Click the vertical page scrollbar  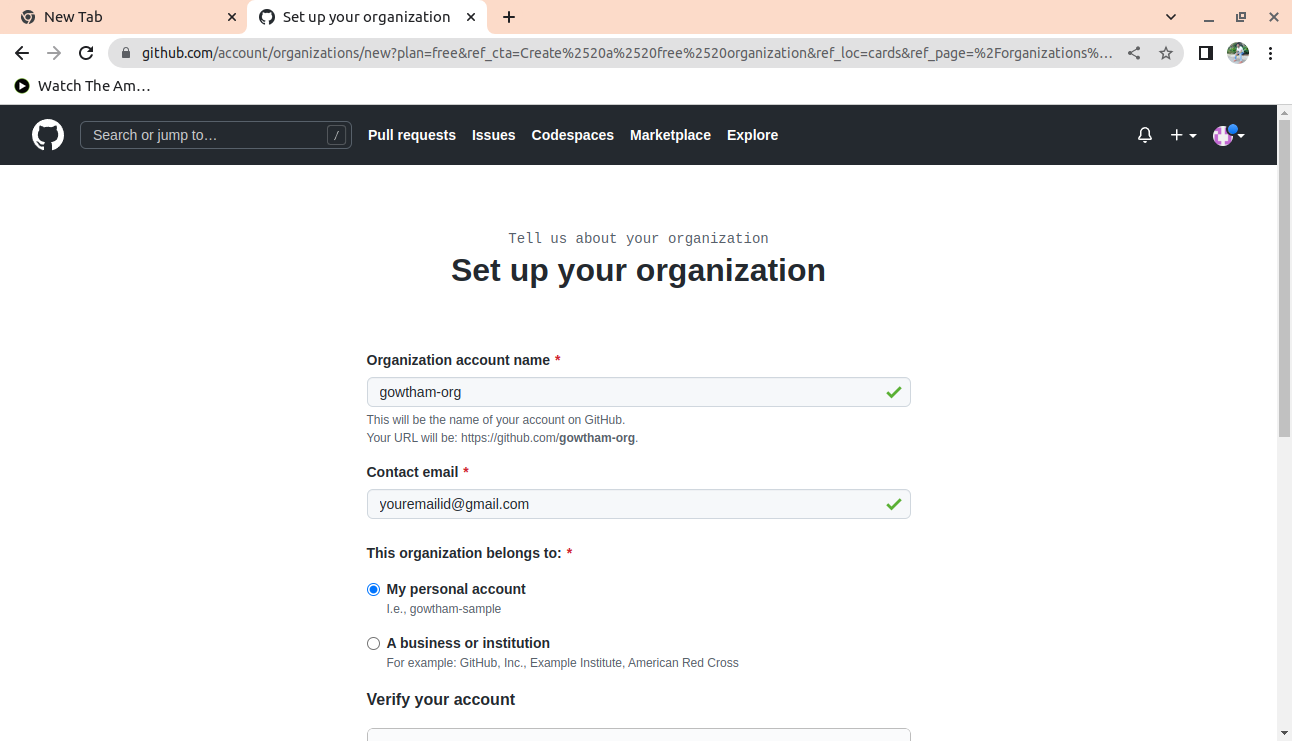(x=1284, y=300)
